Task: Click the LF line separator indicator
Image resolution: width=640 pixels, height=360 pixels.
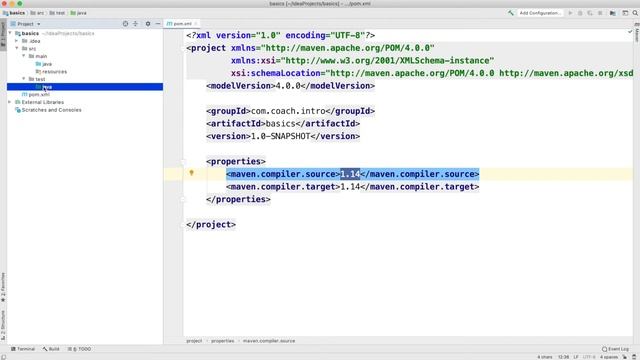Action: [576, 357]
